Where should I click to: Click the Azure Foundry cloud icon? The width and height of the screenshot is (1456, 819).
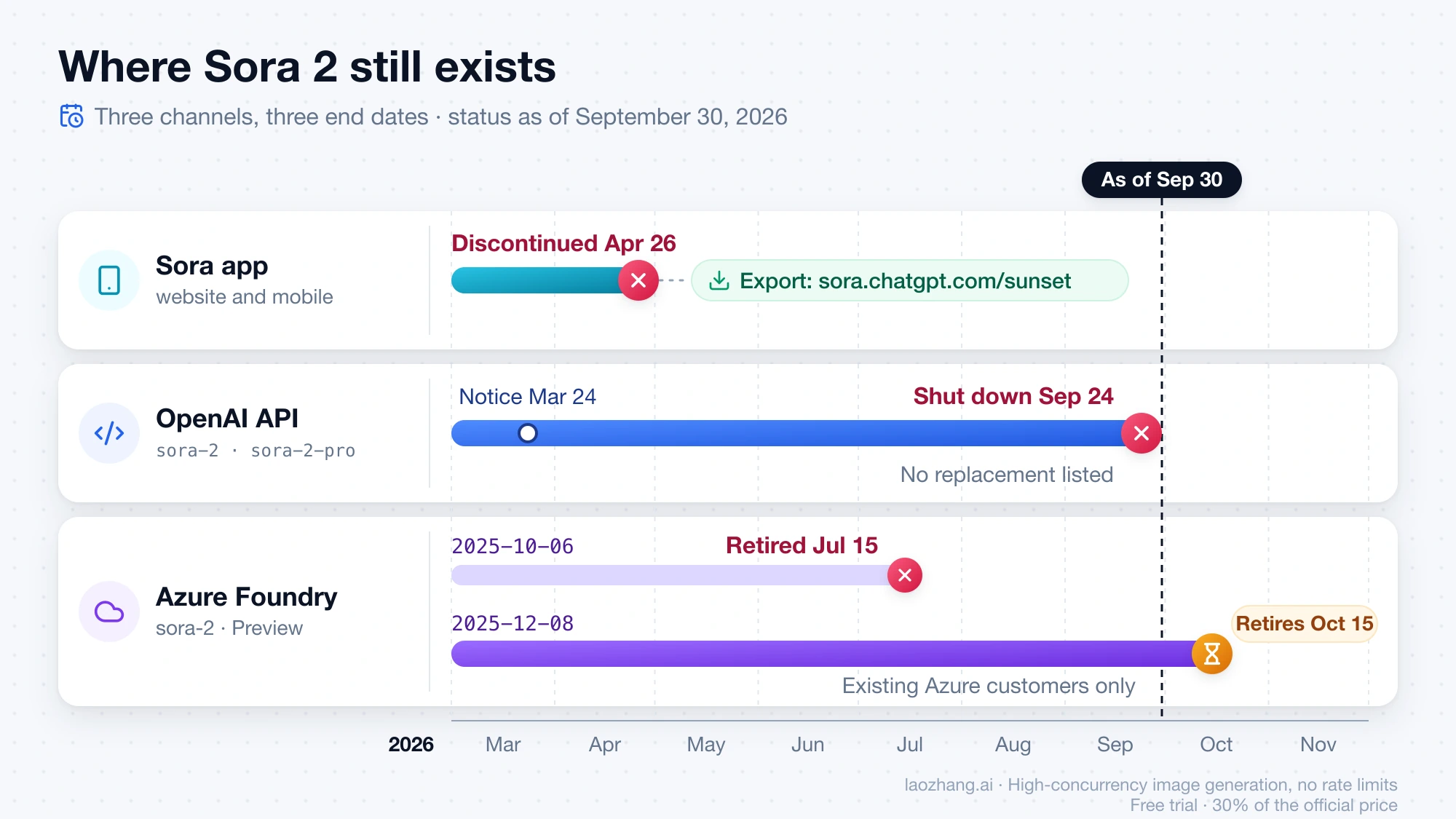(109, 612)
